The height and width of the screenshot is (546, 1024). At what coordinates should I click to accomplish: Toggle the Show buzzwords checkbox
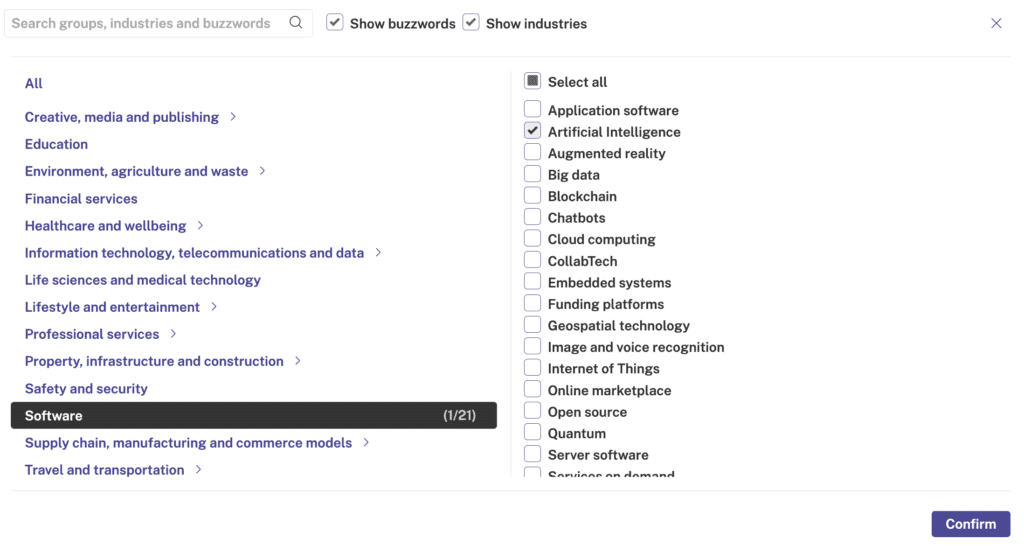point(334,22)
